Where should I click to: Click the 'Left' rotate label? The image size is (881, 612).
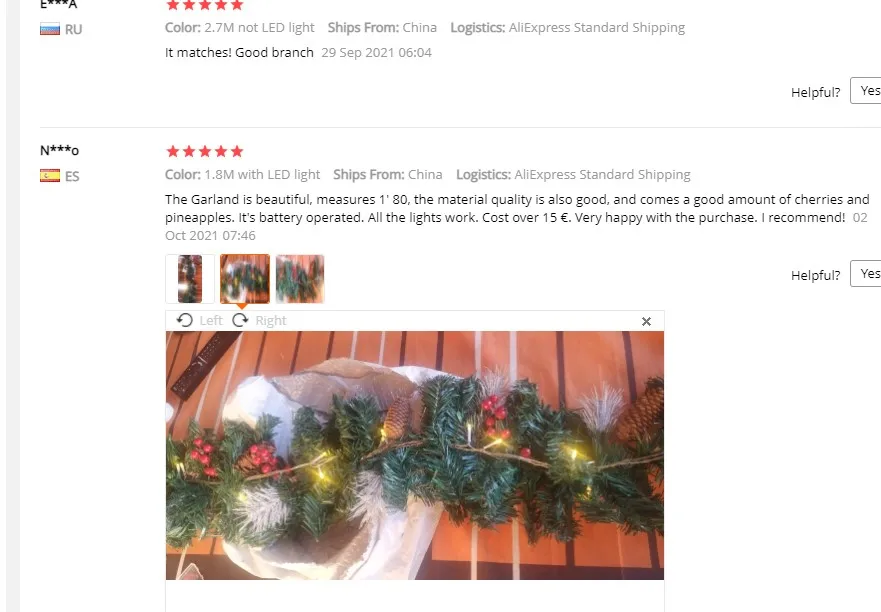point(211,321)
